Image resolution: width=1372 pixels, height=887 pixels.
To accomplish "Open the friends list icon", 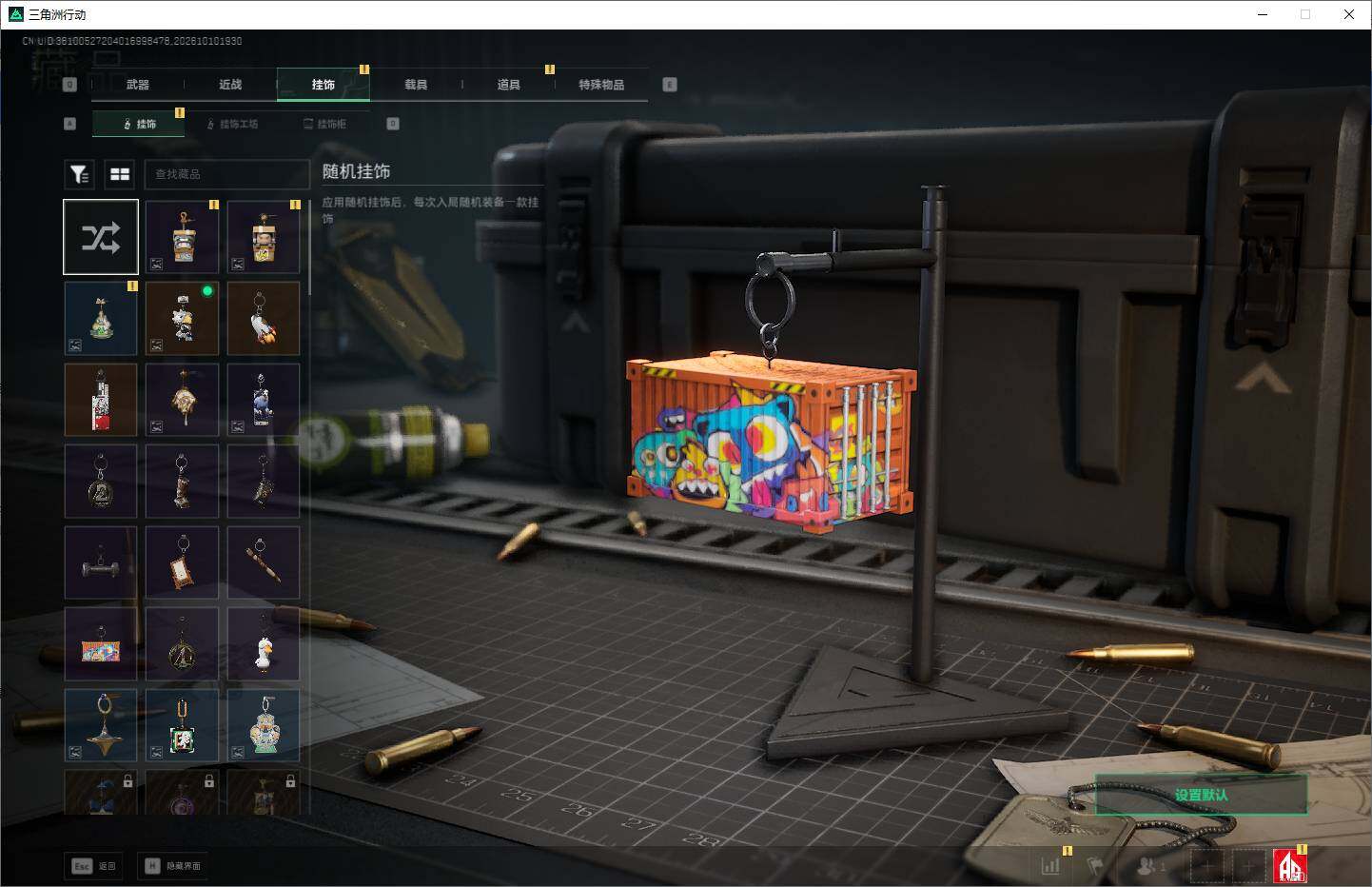I will click(x=1150, y=866).
